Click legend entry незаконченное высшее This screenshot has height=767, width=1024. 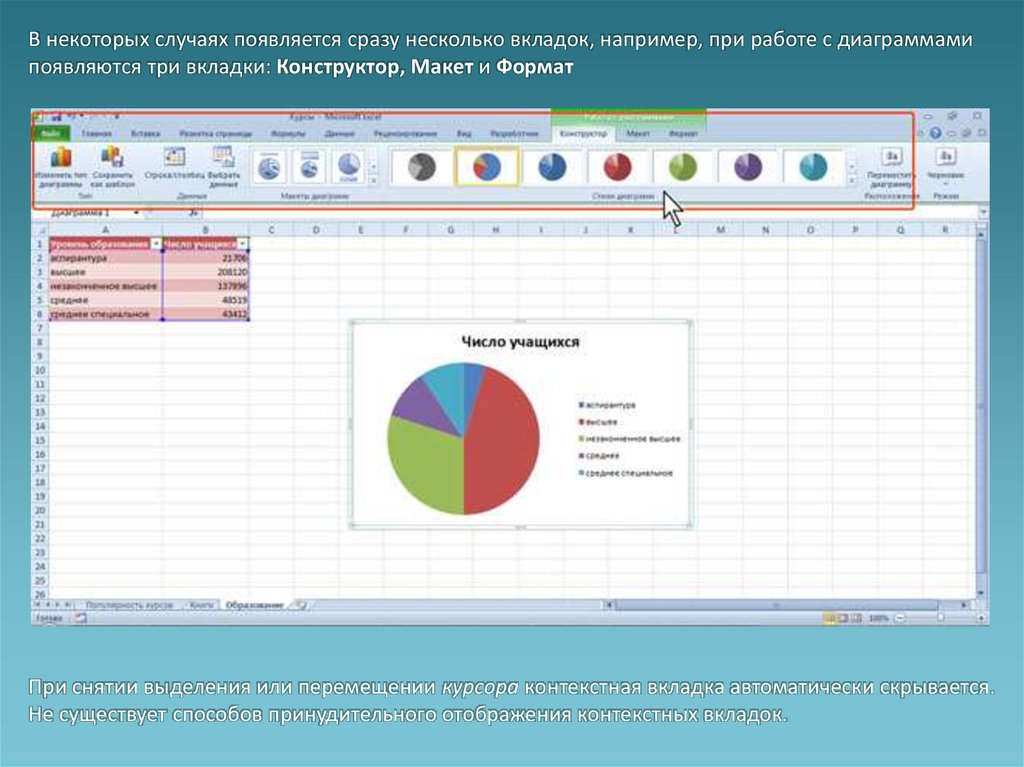pos(629,439)
